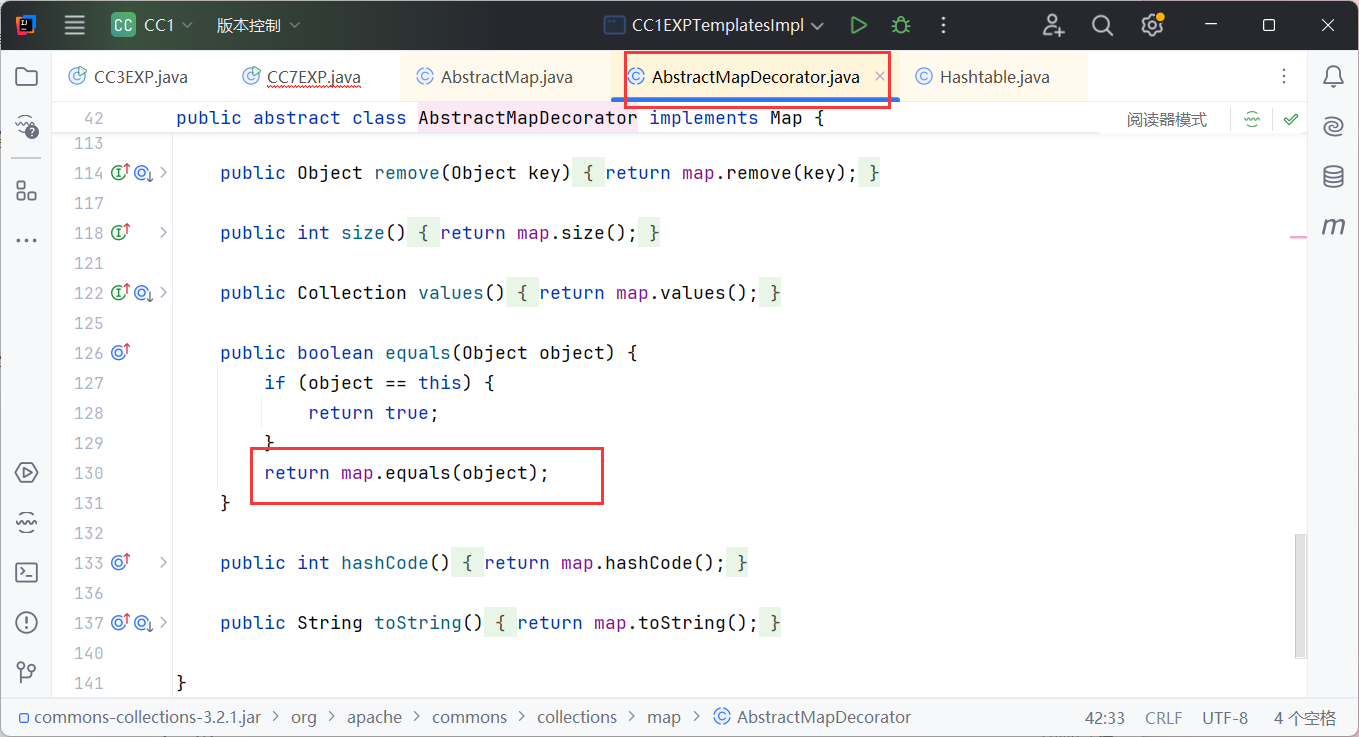This screenshot has height=737, width=1359.
Task: Switch to the Hashtable.java tab
Action: point(994,77)
